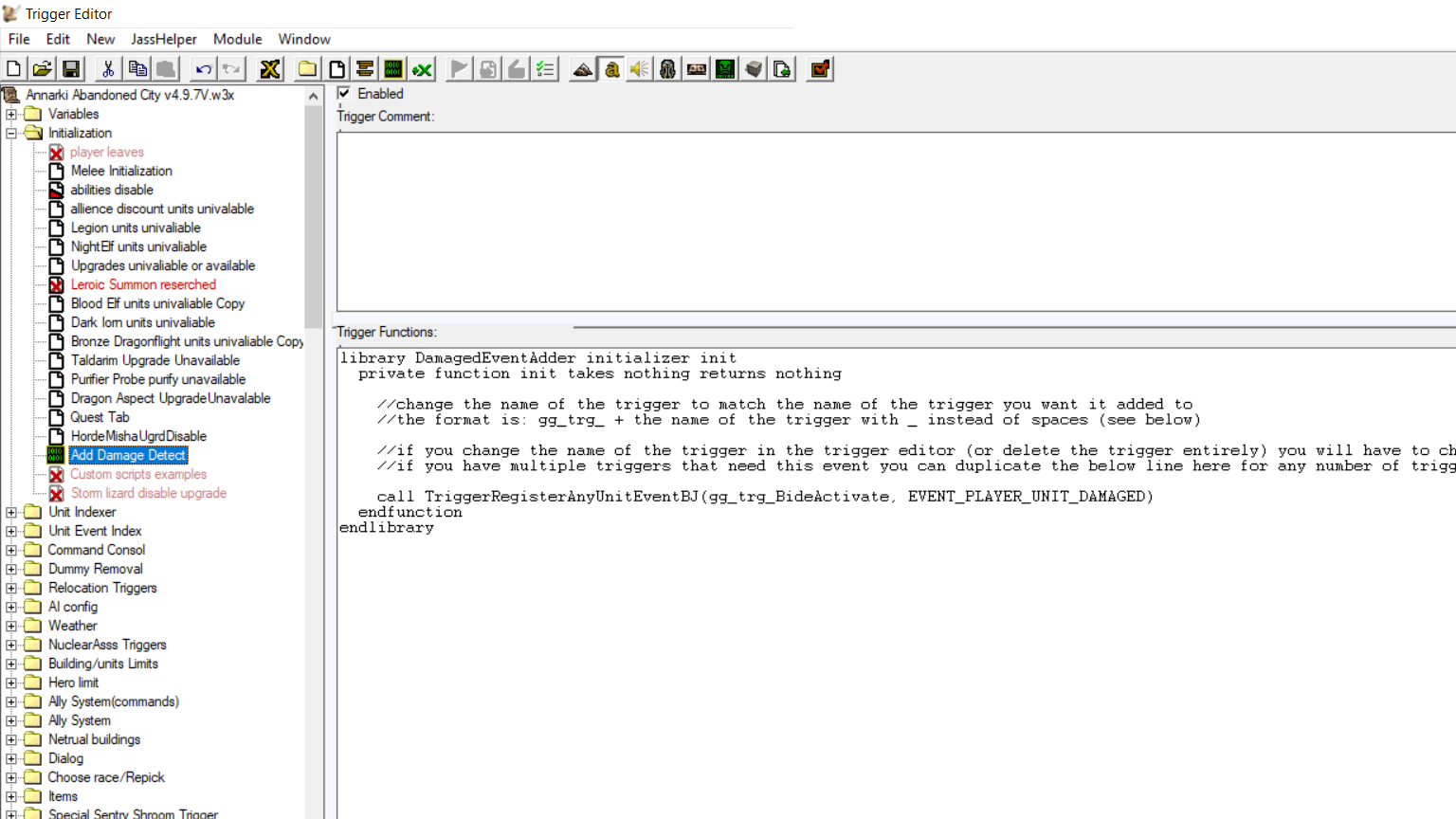Viewport: 1456px width, 819px height.
Task: Expand the Variables folder
Action: click(x=11, y=114)
